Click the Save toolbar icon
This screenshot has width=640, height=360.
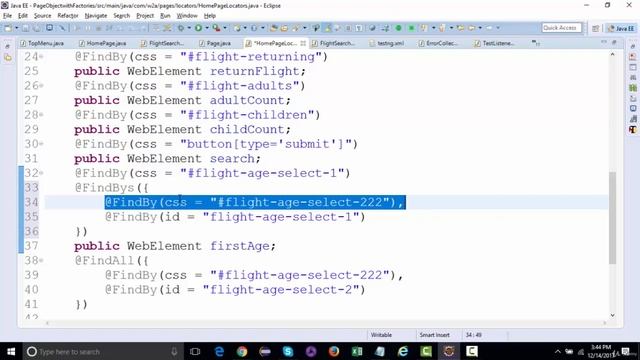25,28
